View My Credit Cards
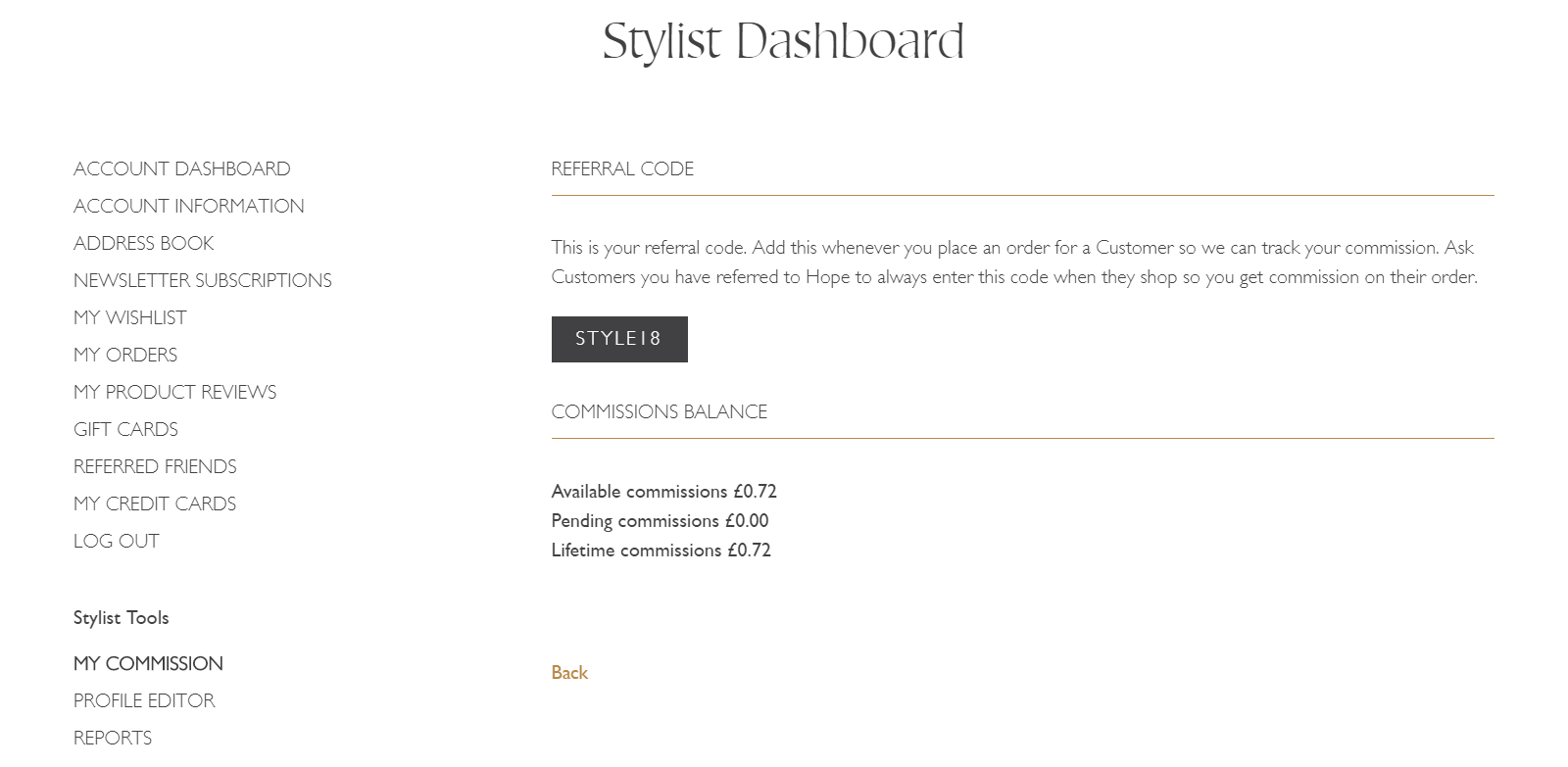 click(155, 503)
